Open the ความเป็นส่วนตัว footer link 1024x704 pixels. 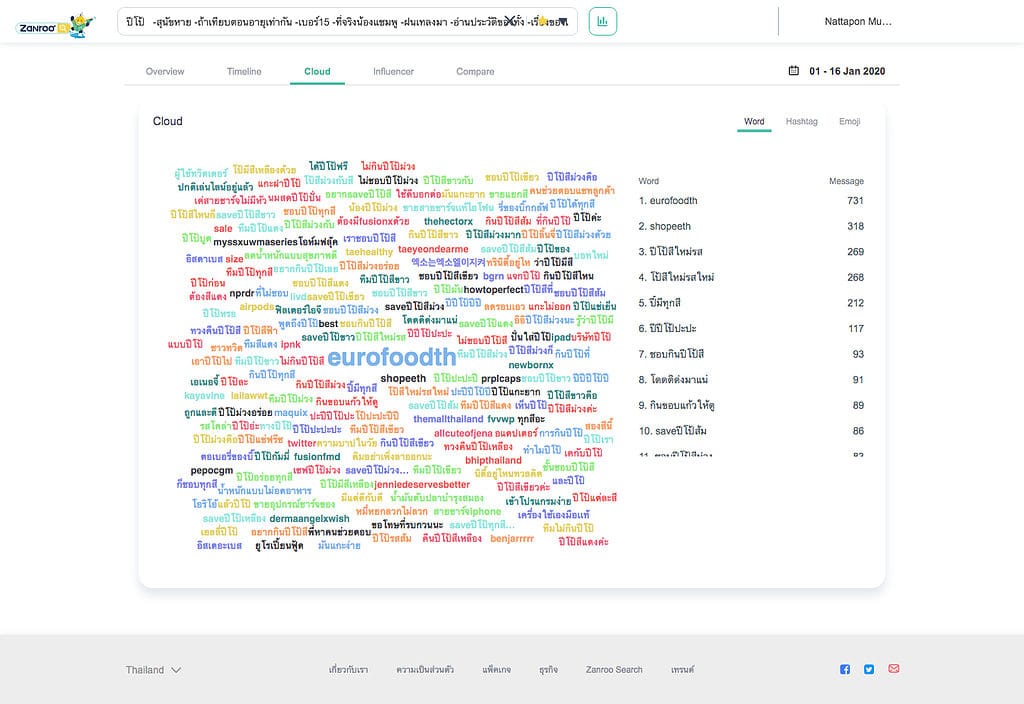[425, 669]
